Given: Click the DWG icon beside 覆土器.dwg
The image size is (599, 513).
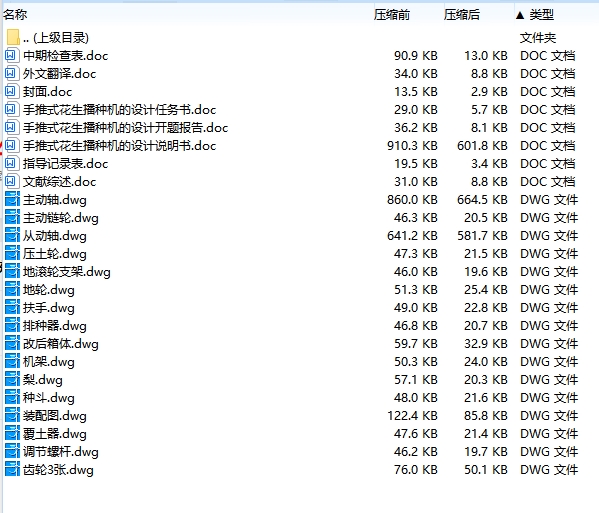Looking at the screenshot, I should click(12, 433).
